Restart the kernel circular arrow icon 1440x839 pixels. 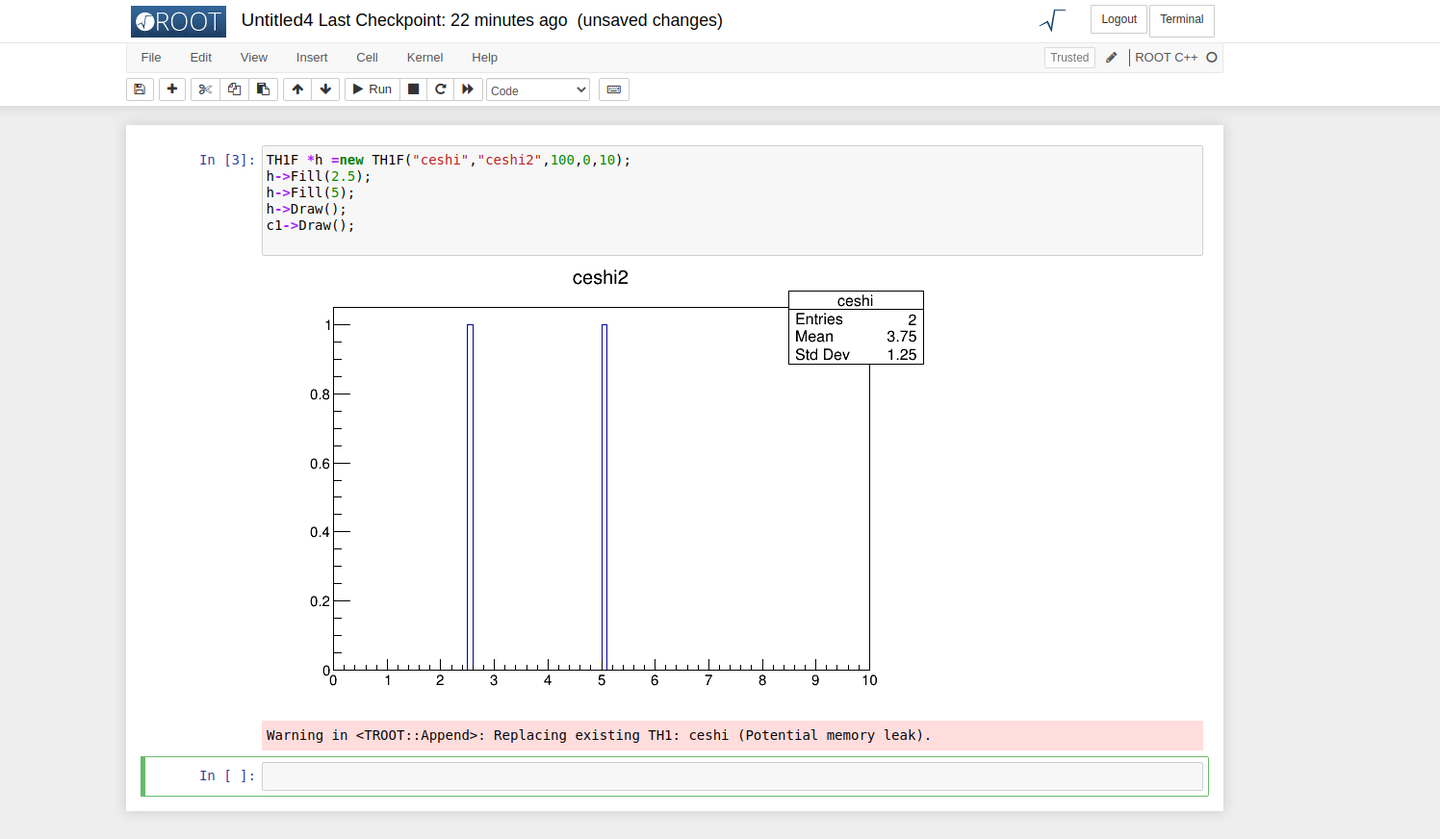click(x=440, y=89)
